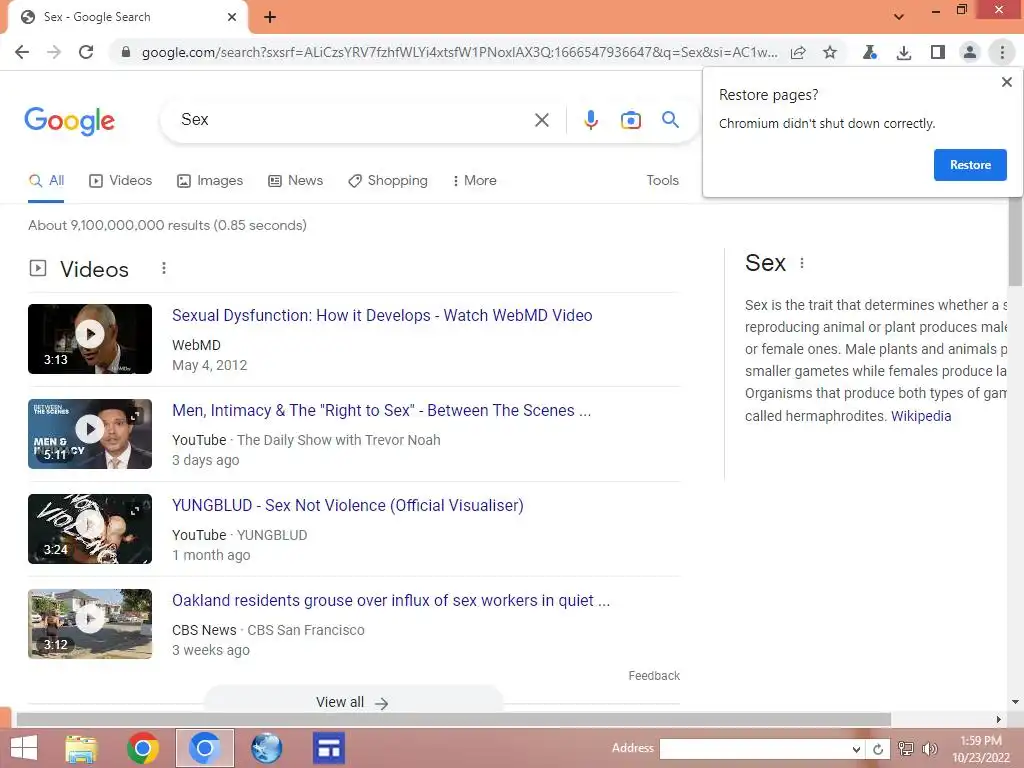The height and width of the screenshot is (768, 1024).
Task: Open the Chrome Labs flask icon
Action: 869,52
